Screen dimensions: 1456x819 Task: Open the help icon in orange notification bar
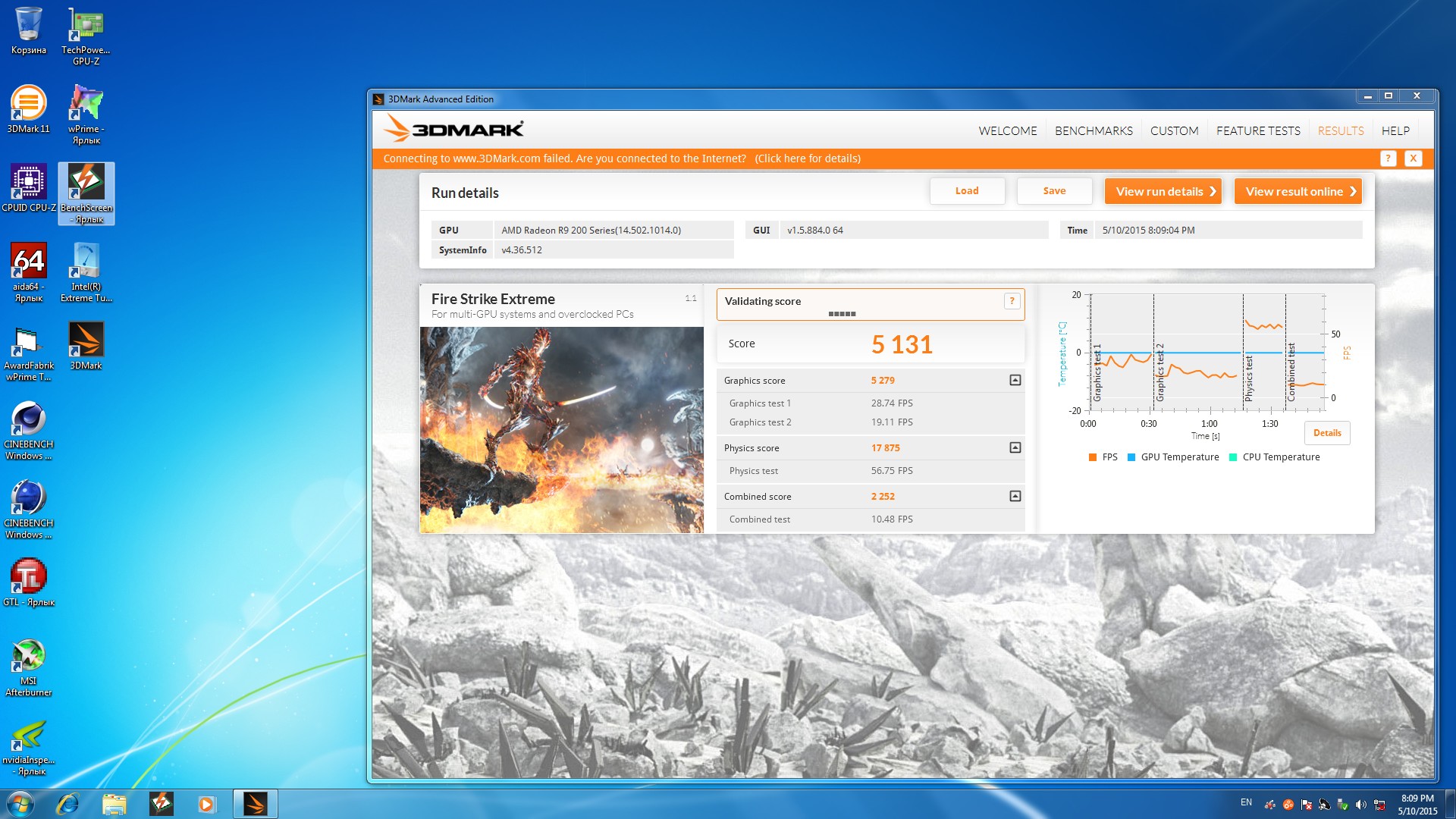coord(1388,158)
